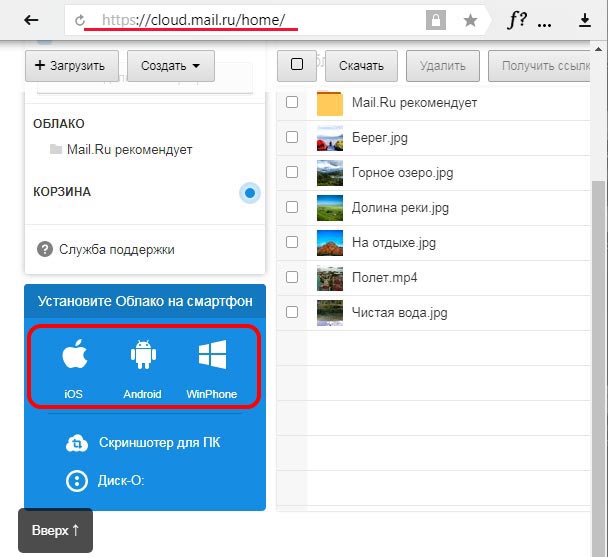
Task: Open ОБЛАКО section in sidebar
Action: [x=59, y=124]
